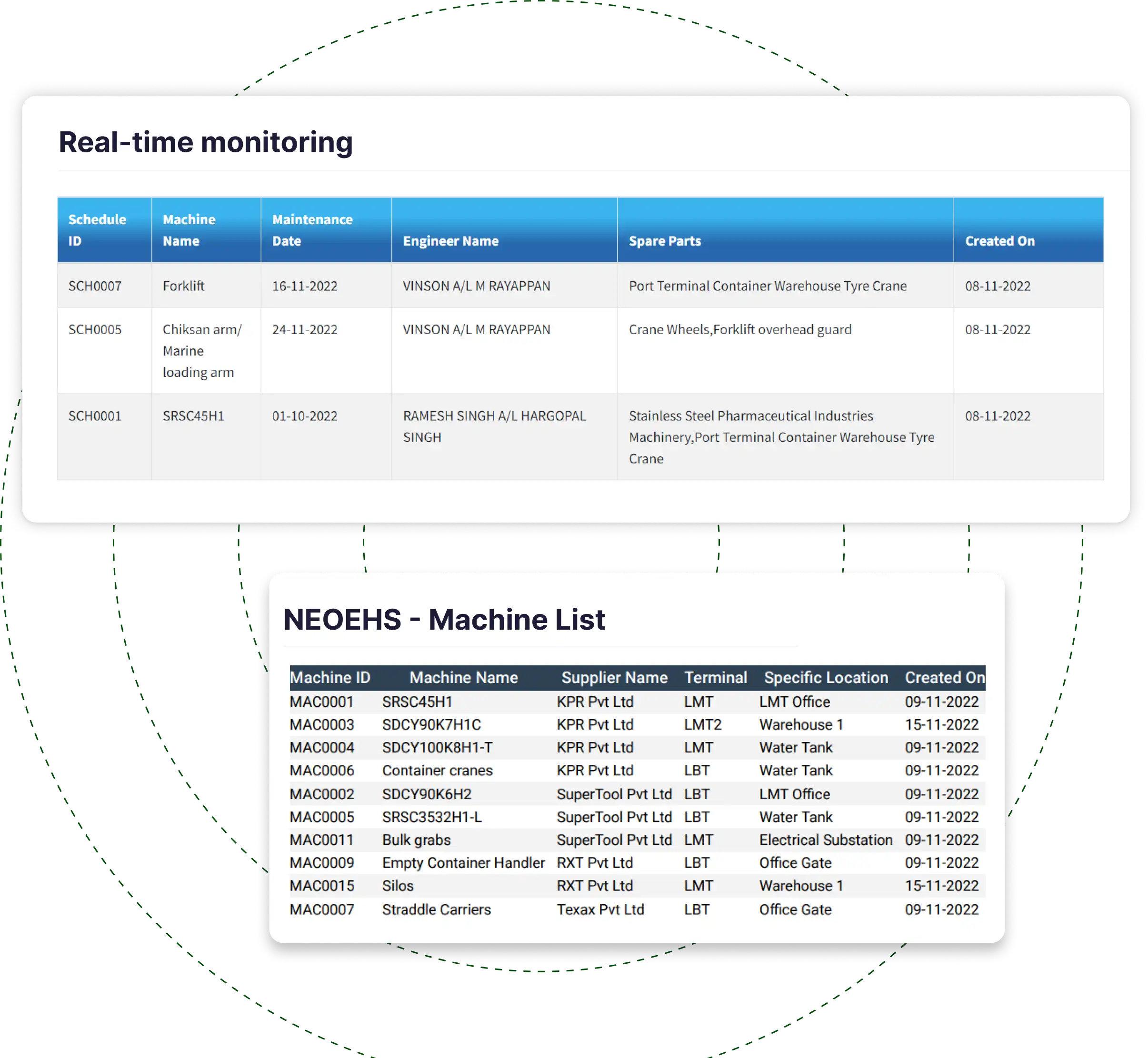The width and height of the screenshot is (1148, 1058).
Task: Select schedule SCH0001 cell
Action: [104, 437]
